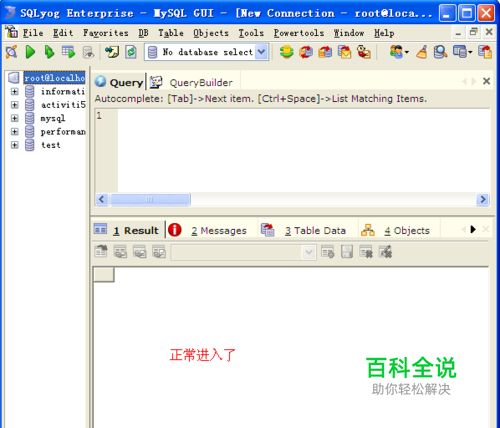Switch to the 2 Messages tab
This screenshot has height=428, width=500.
(x=211, y=230)
